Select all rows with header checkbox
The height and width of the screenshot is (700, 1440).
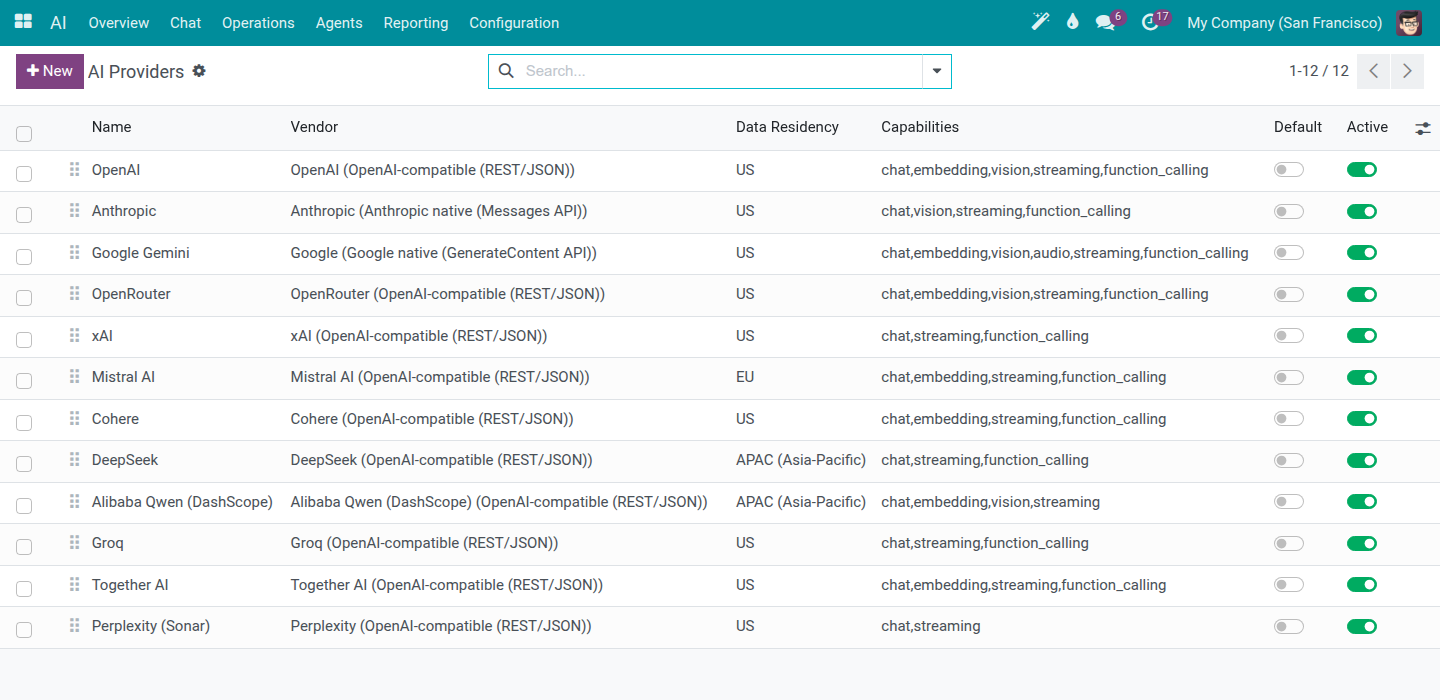24,133
